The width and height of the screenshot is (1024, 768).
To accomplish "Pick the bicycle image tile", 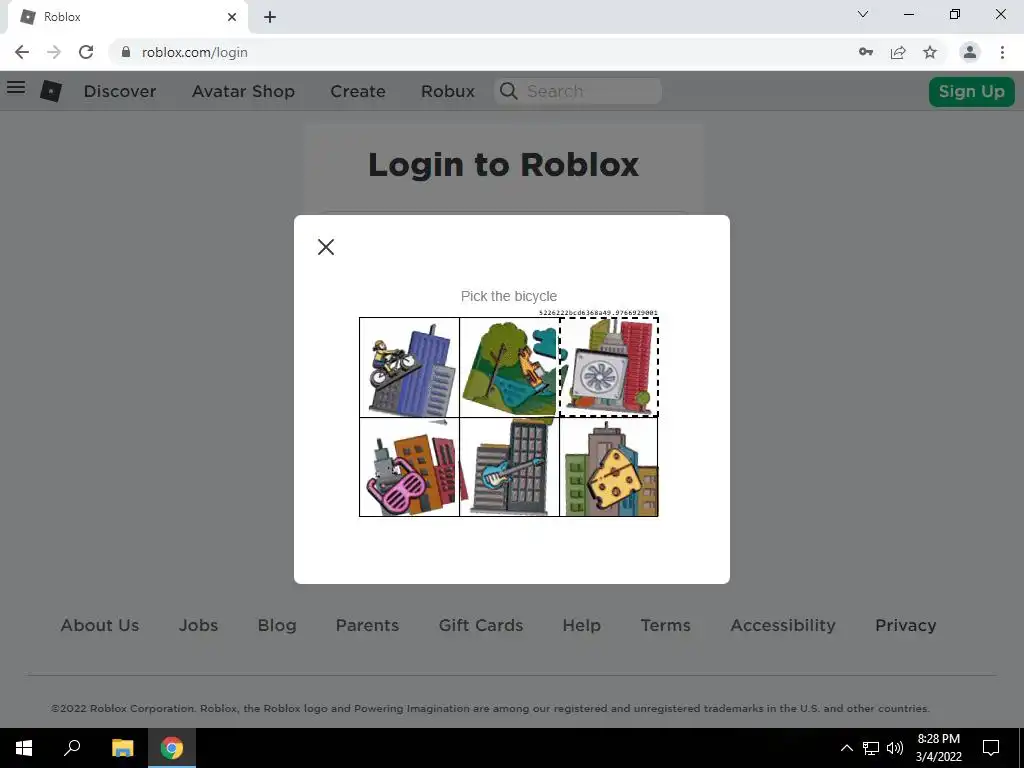I will 409,367.
